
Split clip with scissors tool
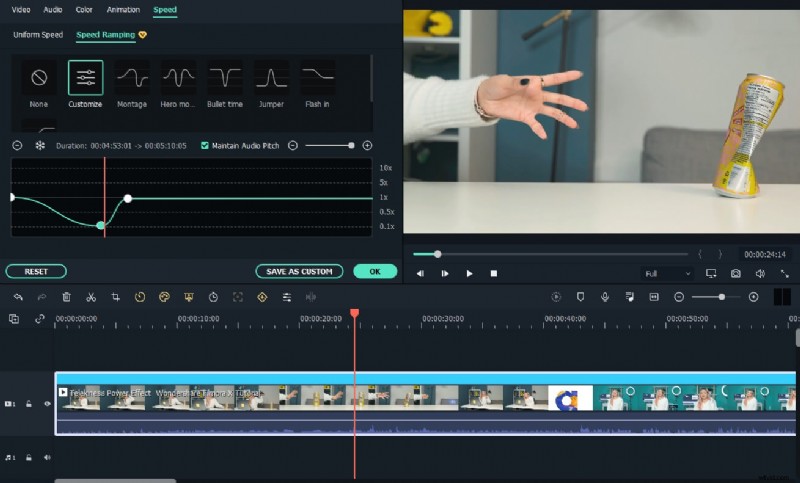tap(91, 297)
